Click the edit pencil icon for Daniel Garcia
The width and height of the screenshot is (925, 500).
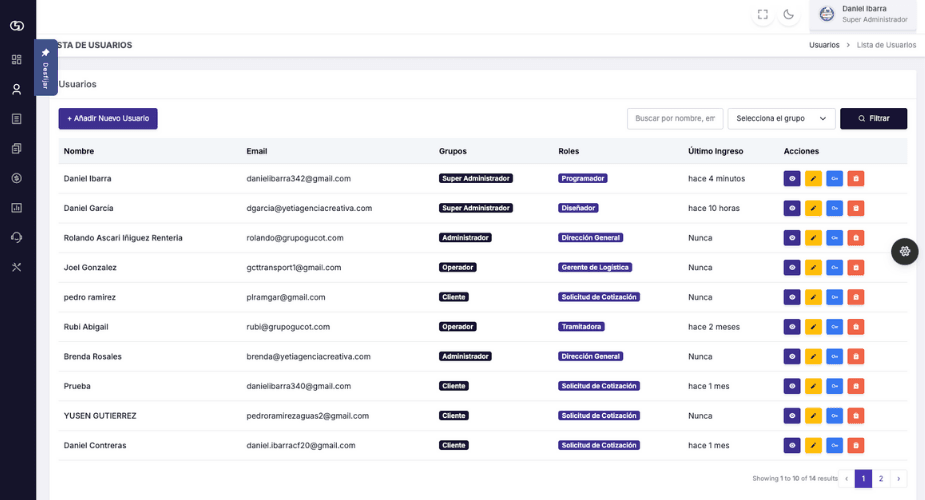(813, 208)
